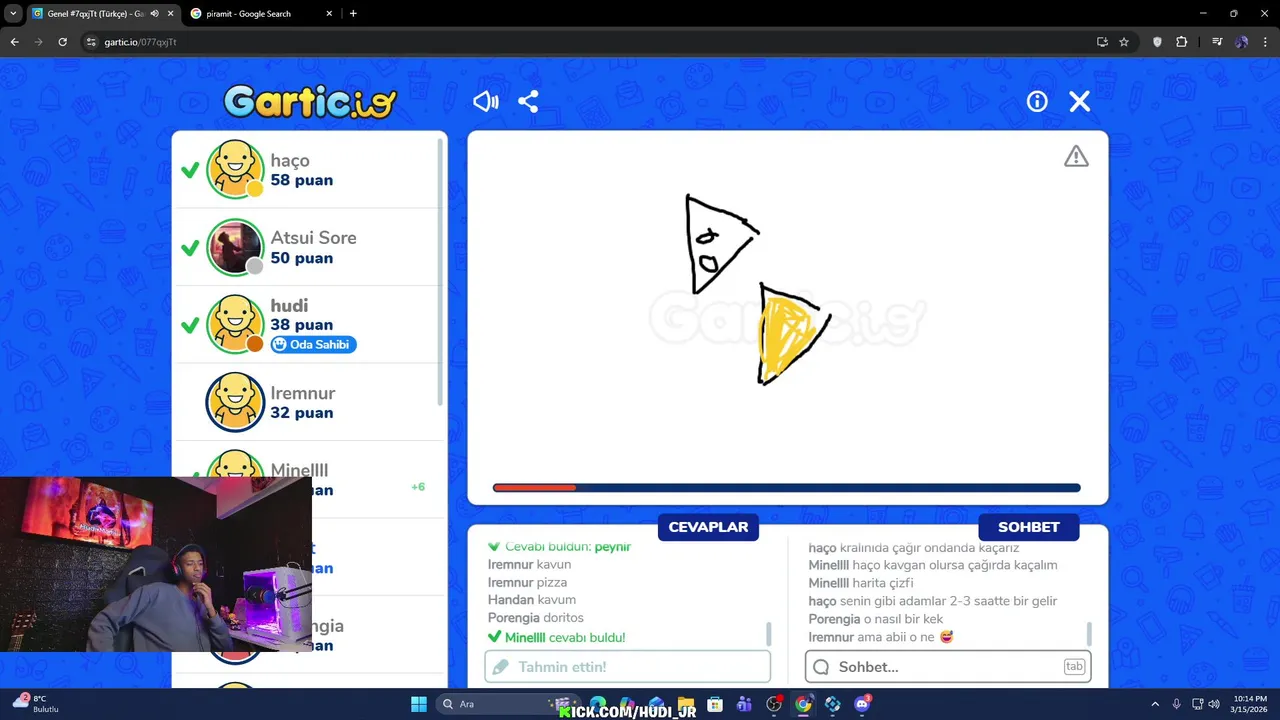Close the Gartic browser tab

[x=170, y=14]
